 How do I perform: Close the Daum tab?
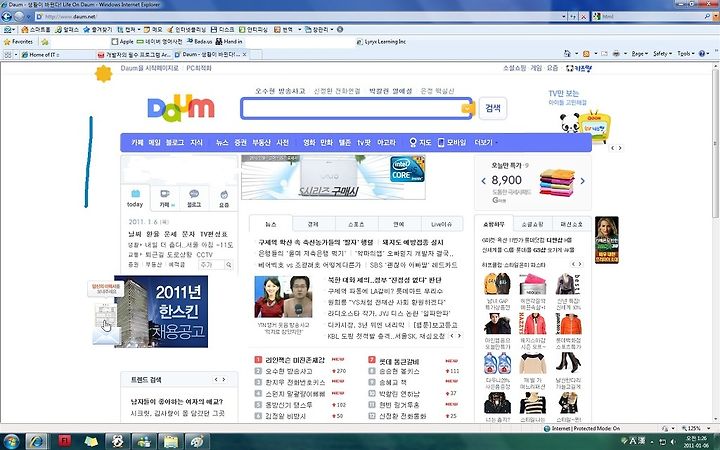coord(245,55)
